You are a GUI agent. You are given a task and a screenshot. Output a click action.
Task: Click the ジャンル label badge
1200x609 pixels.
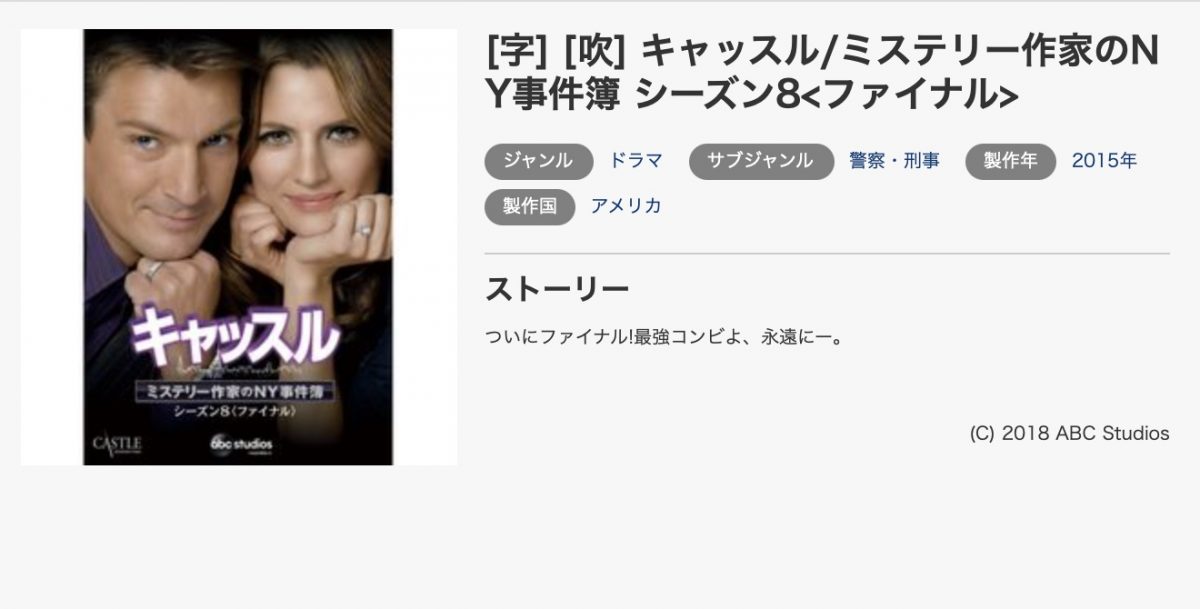(539, 161)
